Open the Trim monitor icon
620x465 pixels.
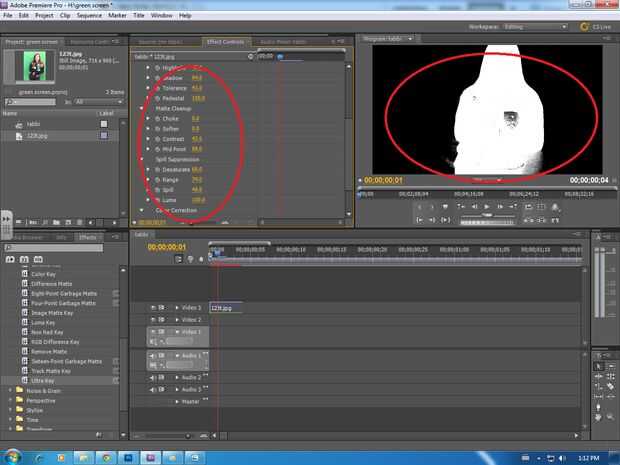(x=555, y=220)
